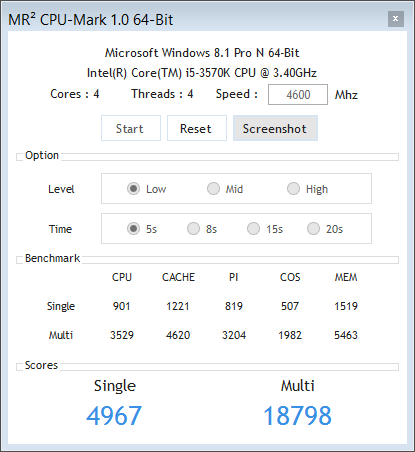Click the single MEM value 1519

346,306
